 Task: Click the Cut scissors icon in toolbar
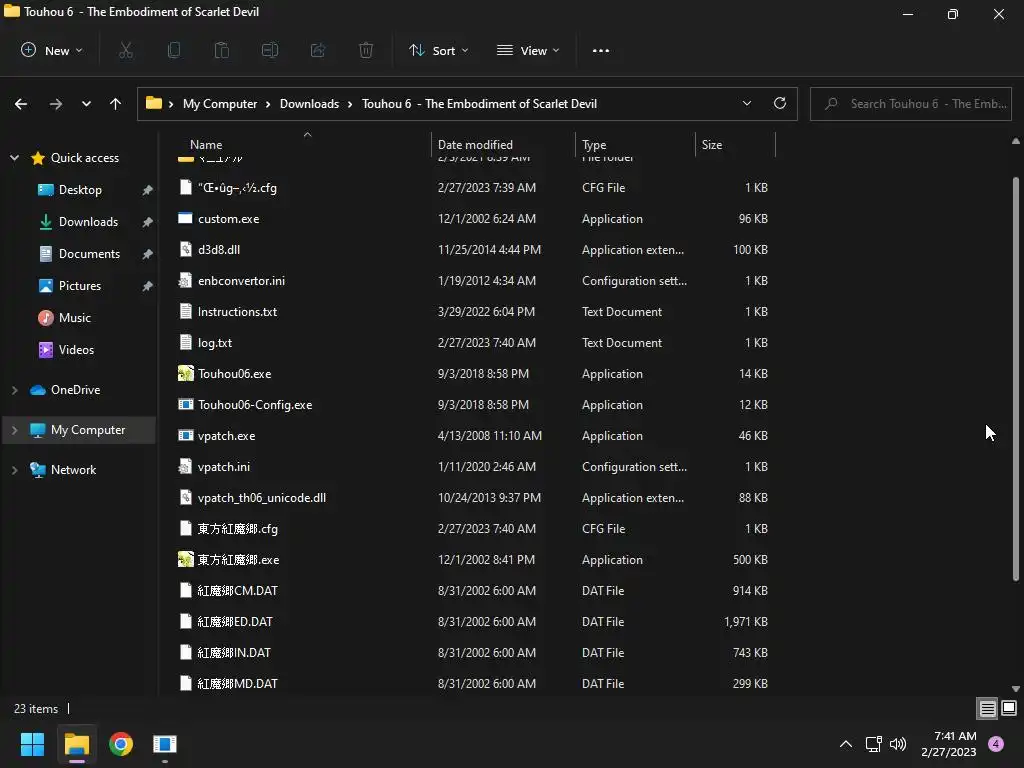126,50
